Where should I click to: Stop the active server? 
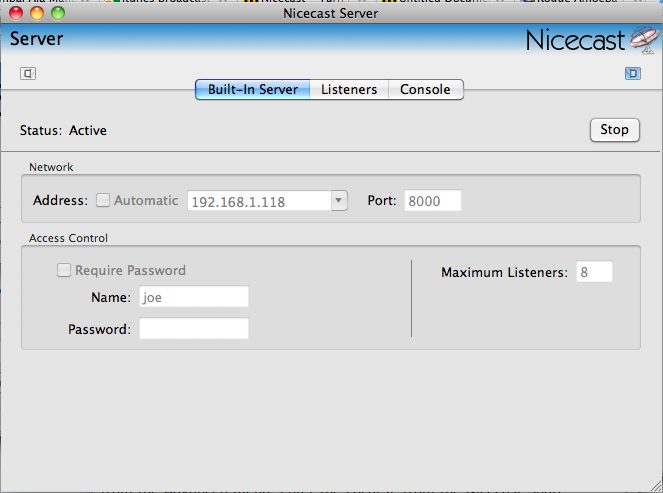tap(614, 130)
